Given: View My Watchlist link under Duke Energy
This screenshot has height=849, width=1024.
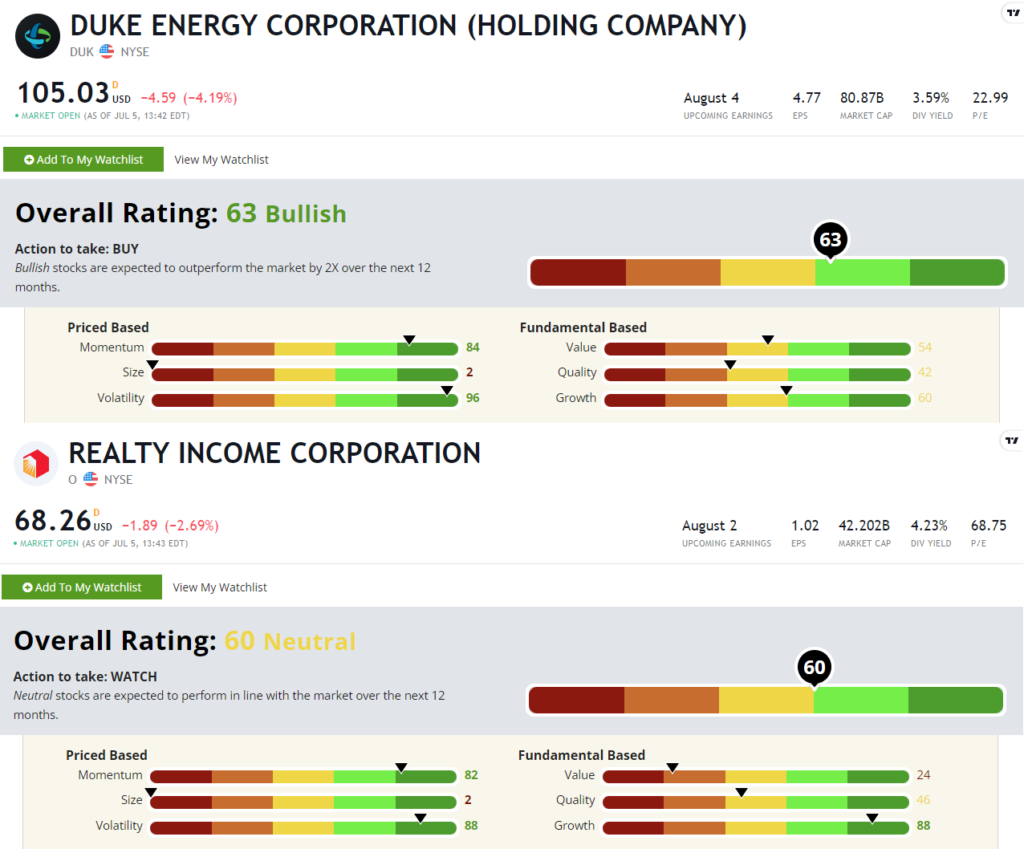Looking at the screenshot, I should click(x=221, y=159).
